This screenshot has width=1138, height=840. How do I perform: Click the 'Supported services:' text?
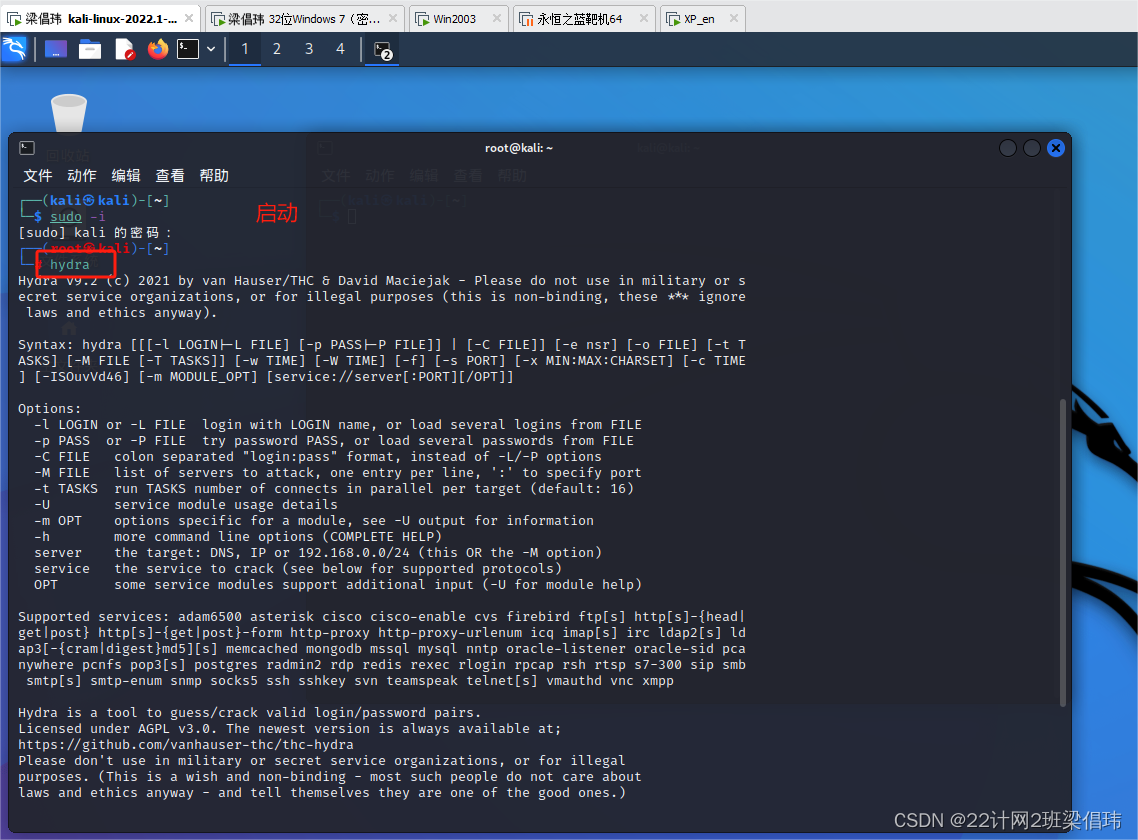94,616
